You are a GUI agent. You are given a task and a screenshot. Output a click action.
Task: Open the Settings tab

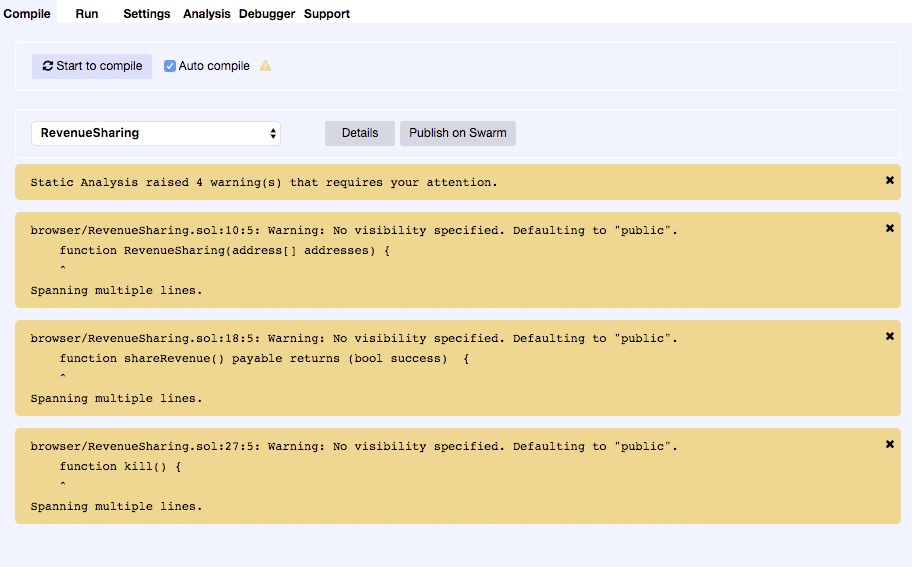click(146, 14)
